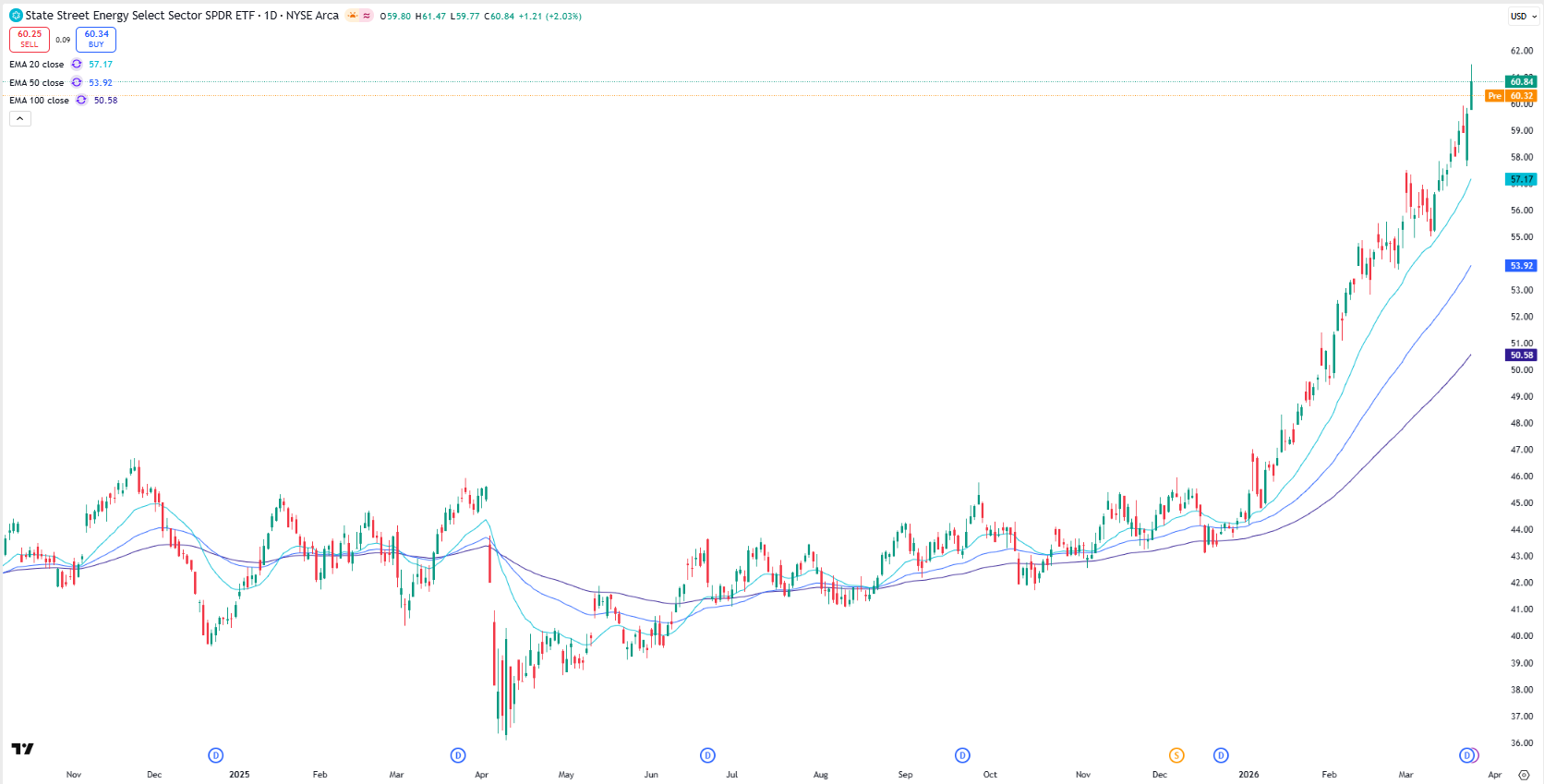Select the EMA 100 close indicator label
This screenshot has width=1544, height=784.
pyautogui.click(x=39, y=100)
